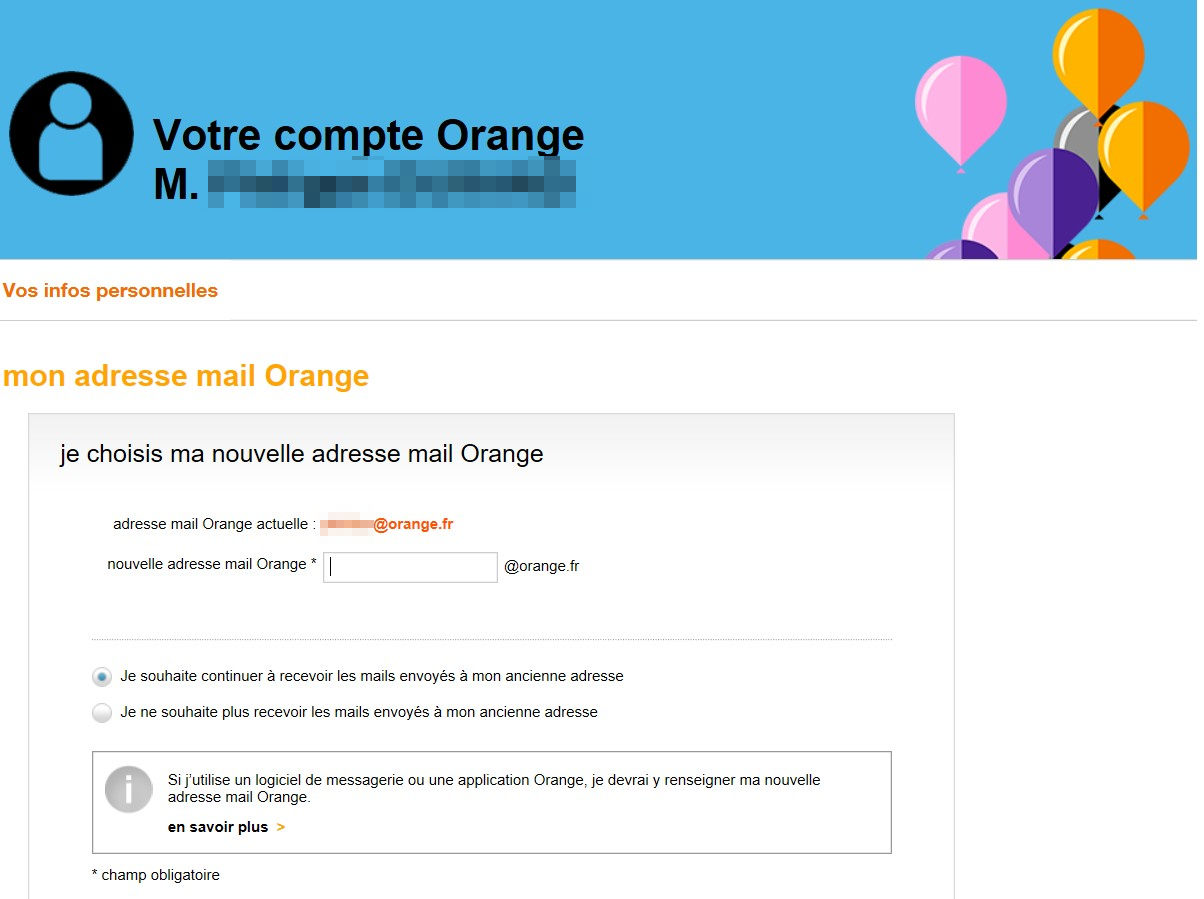Click the gray info "i" icon
Viewport: 1204px width, 899px height.
129,789
